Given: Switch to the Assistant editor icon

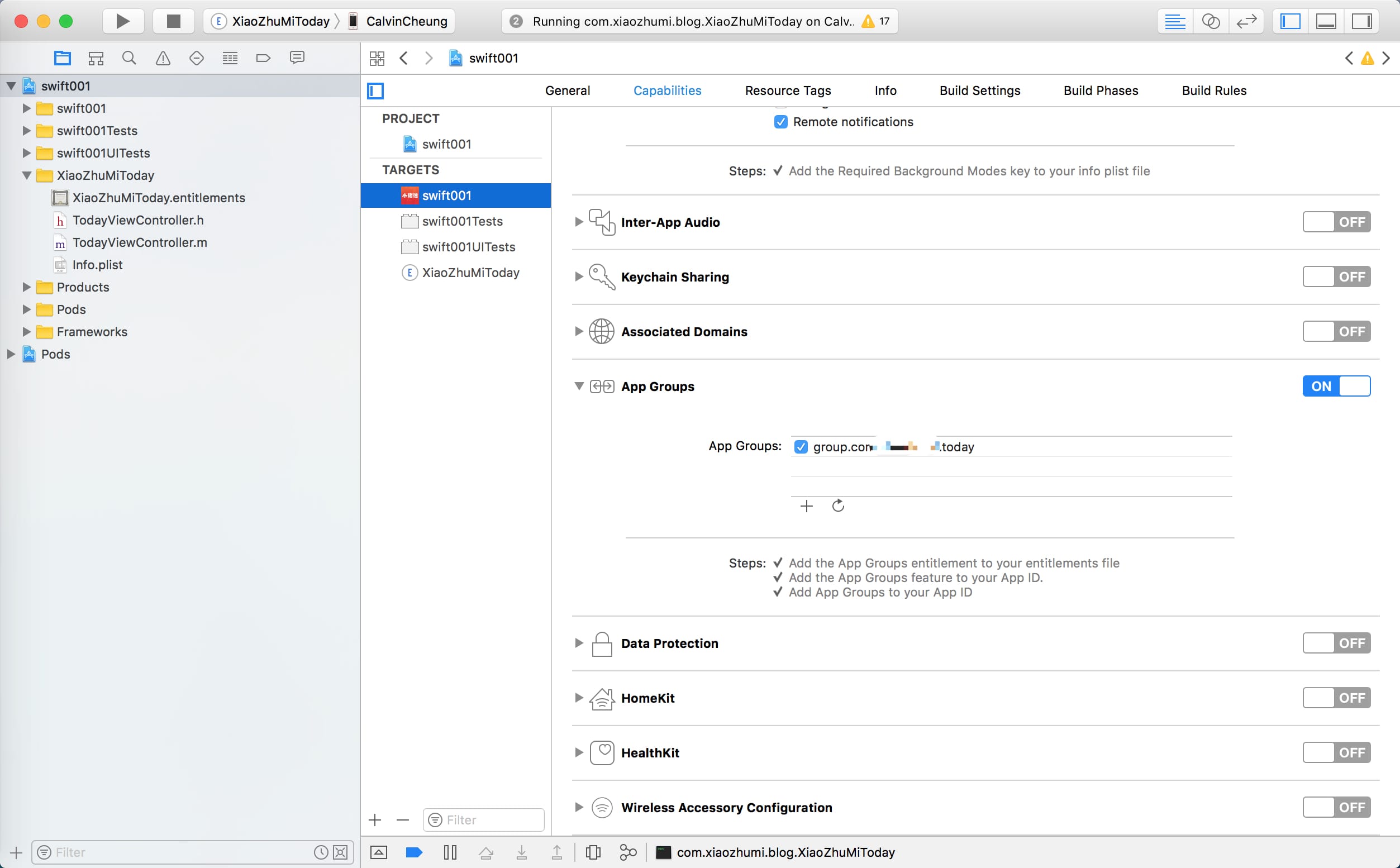Looking at the screenshot, I should 1211,21.
